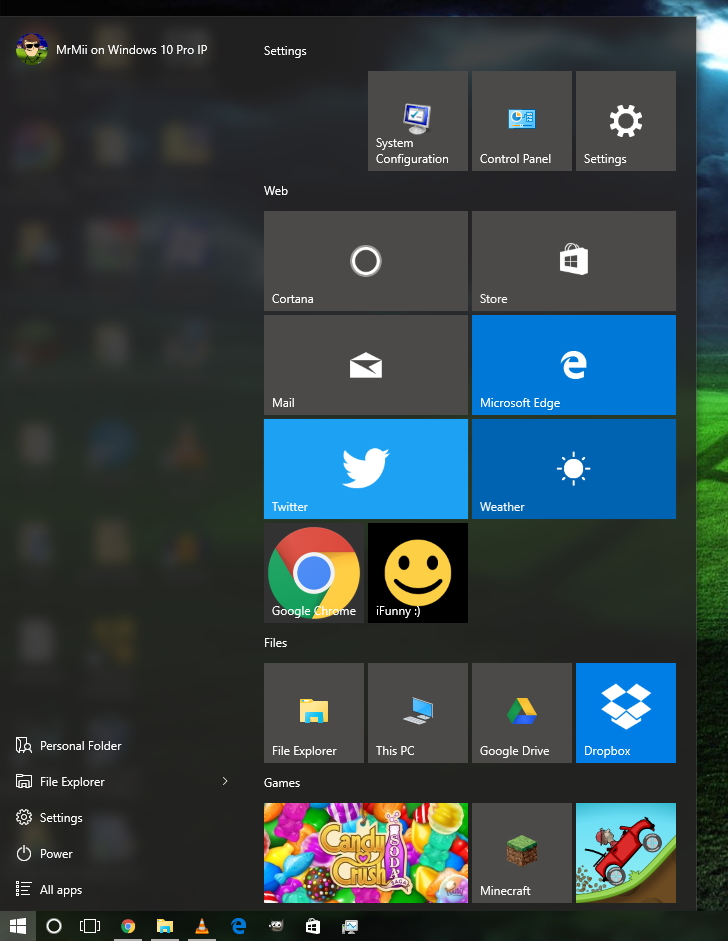Screen dimensions: 728x941
Task: Launch the Control Panel tile
Action: pos(521,120)
